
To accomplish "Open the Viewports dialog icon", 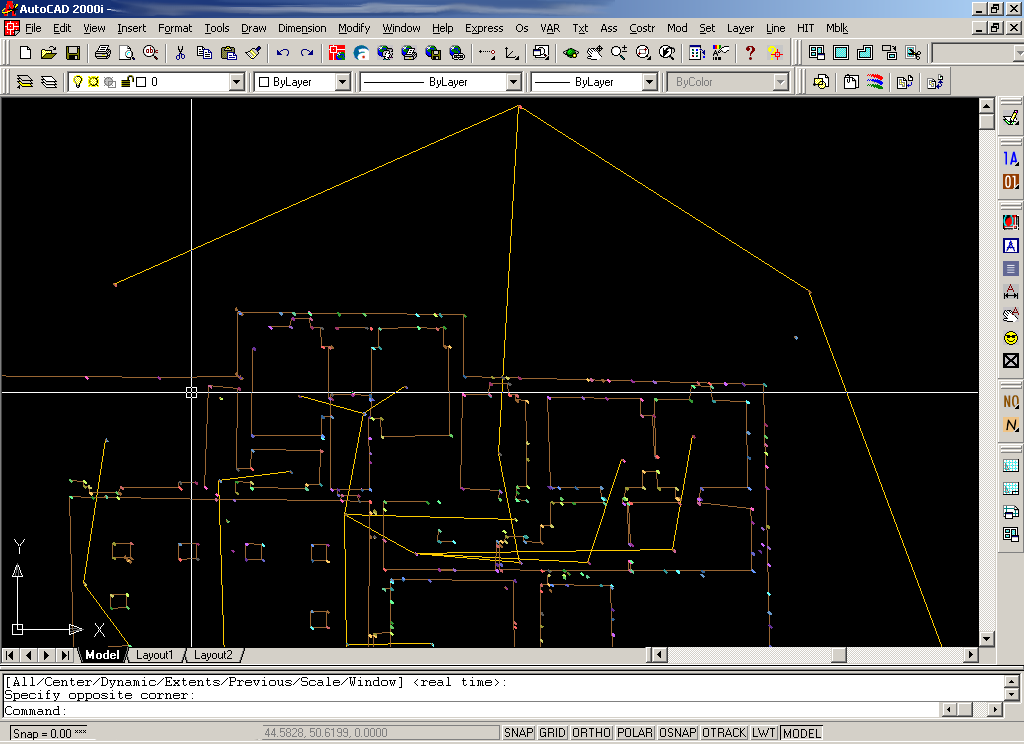I will (x=816, y=53).
